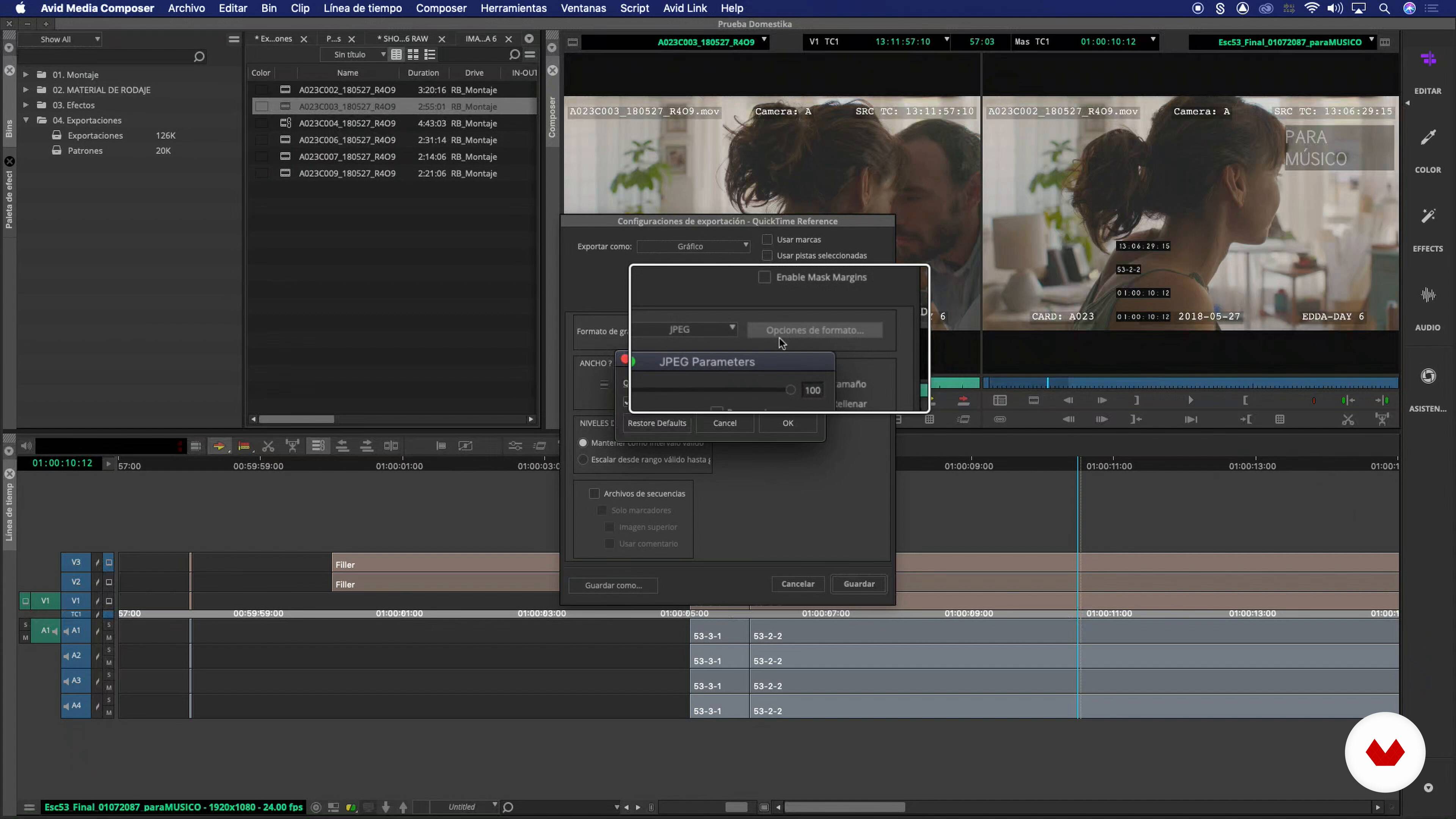This screenshot has height=819, width=1456.
Task: Click the timeline lift/extract scissors icon
Action: pyautogui.click(x=268, y=446)
